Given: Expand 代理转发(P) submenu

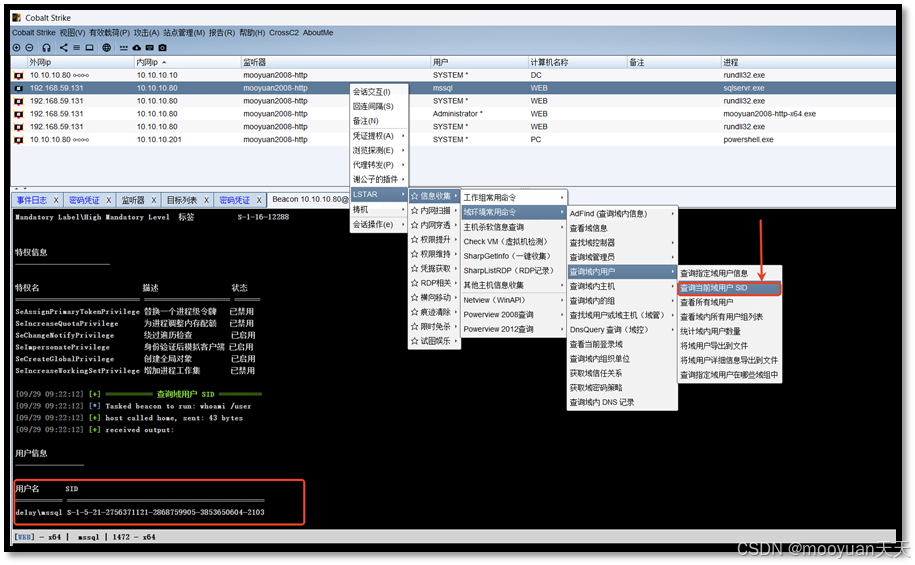Looking at the screenshot, I should click(x=379, y=165).
